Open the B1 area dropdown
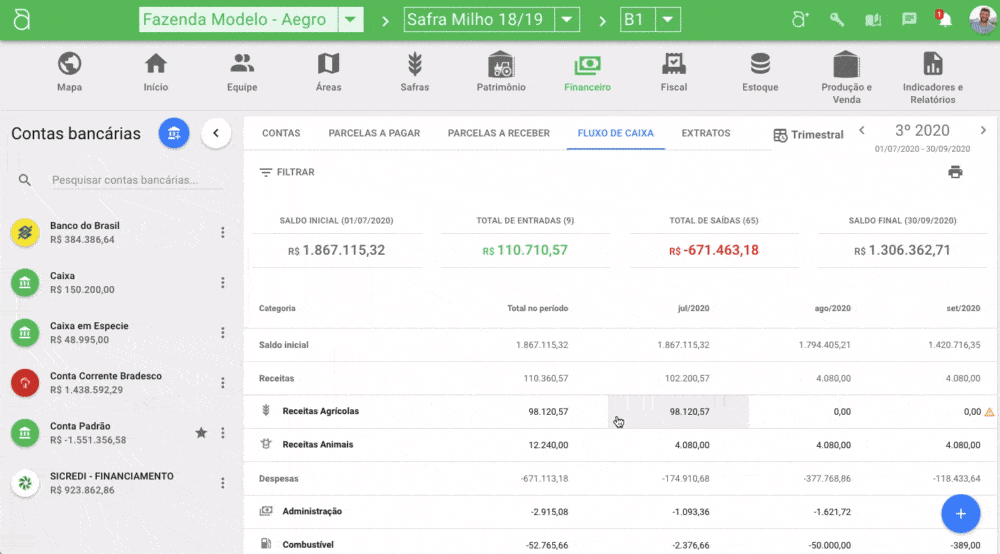Image resolution: width=1000 pixels, height=554 pixels. [668, 20]
